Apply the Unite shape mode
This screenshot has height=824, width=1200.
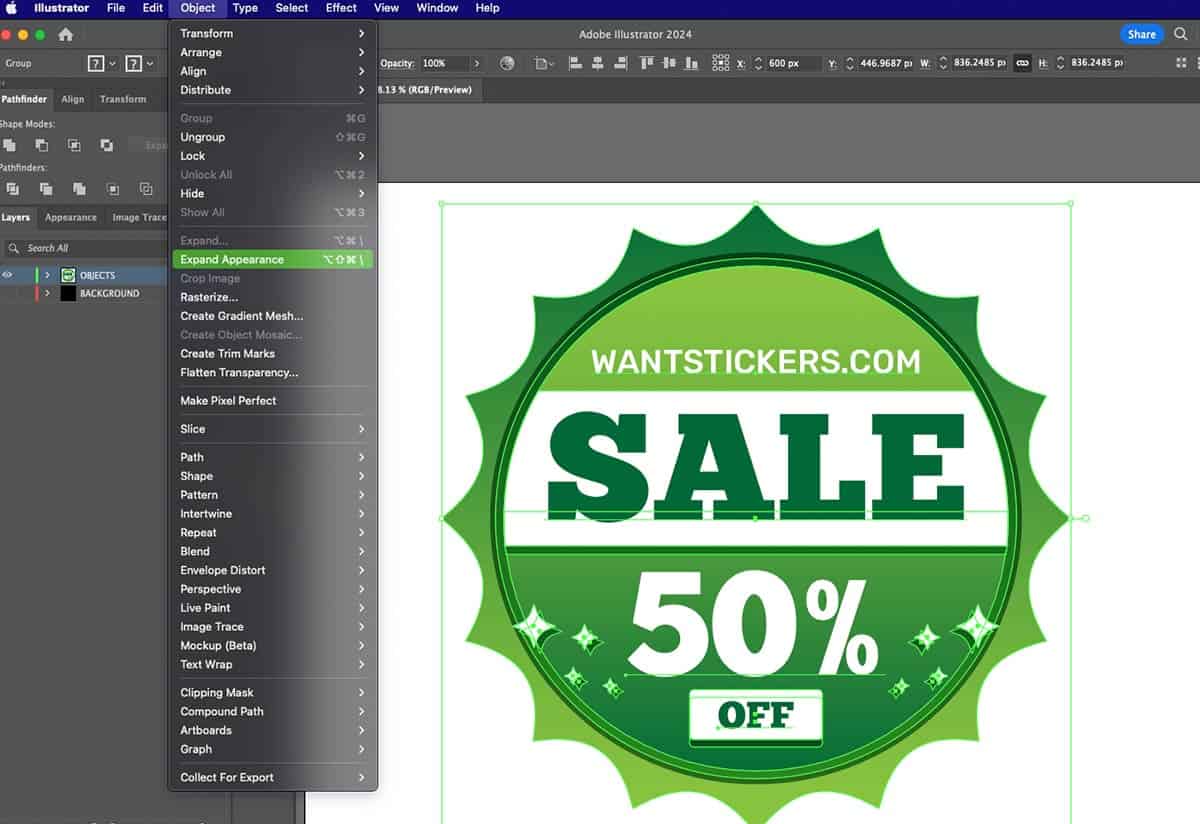click(9, 145)
